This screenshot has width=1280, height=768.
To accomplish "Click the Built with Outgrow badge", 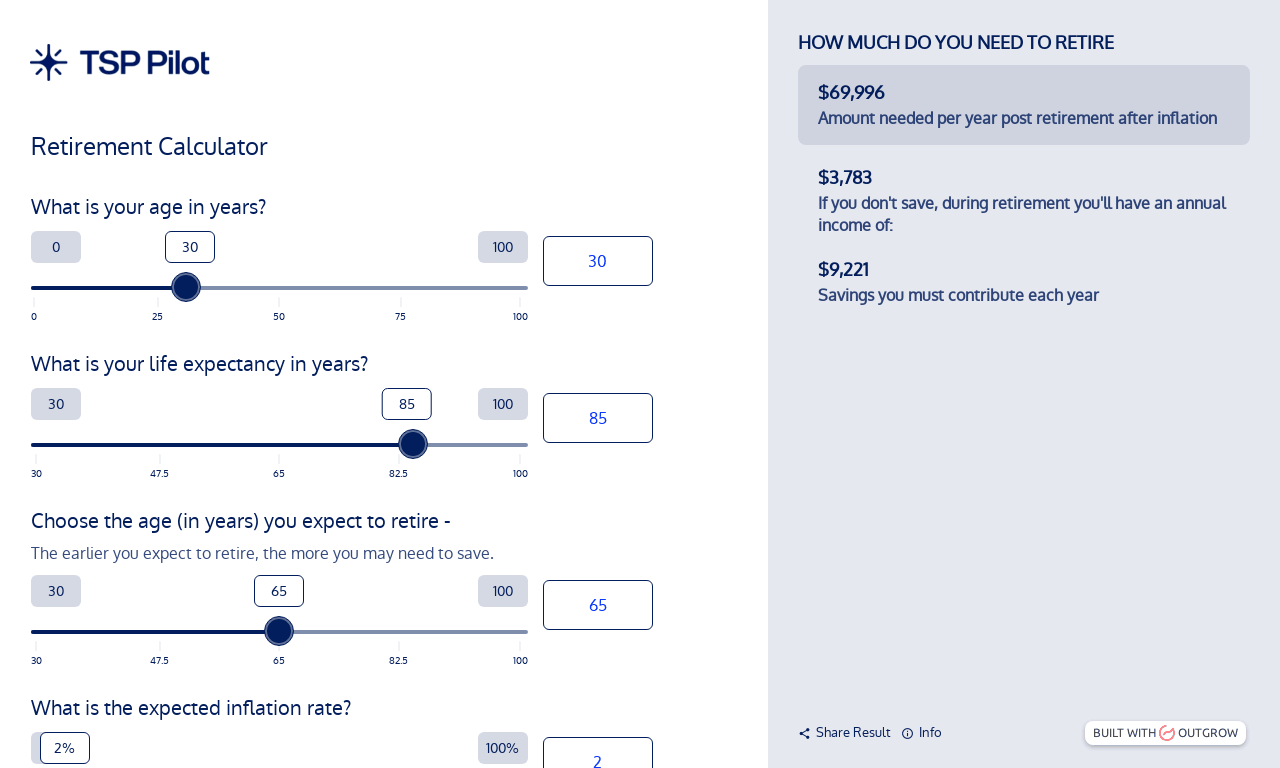I will click(1165, 733).
